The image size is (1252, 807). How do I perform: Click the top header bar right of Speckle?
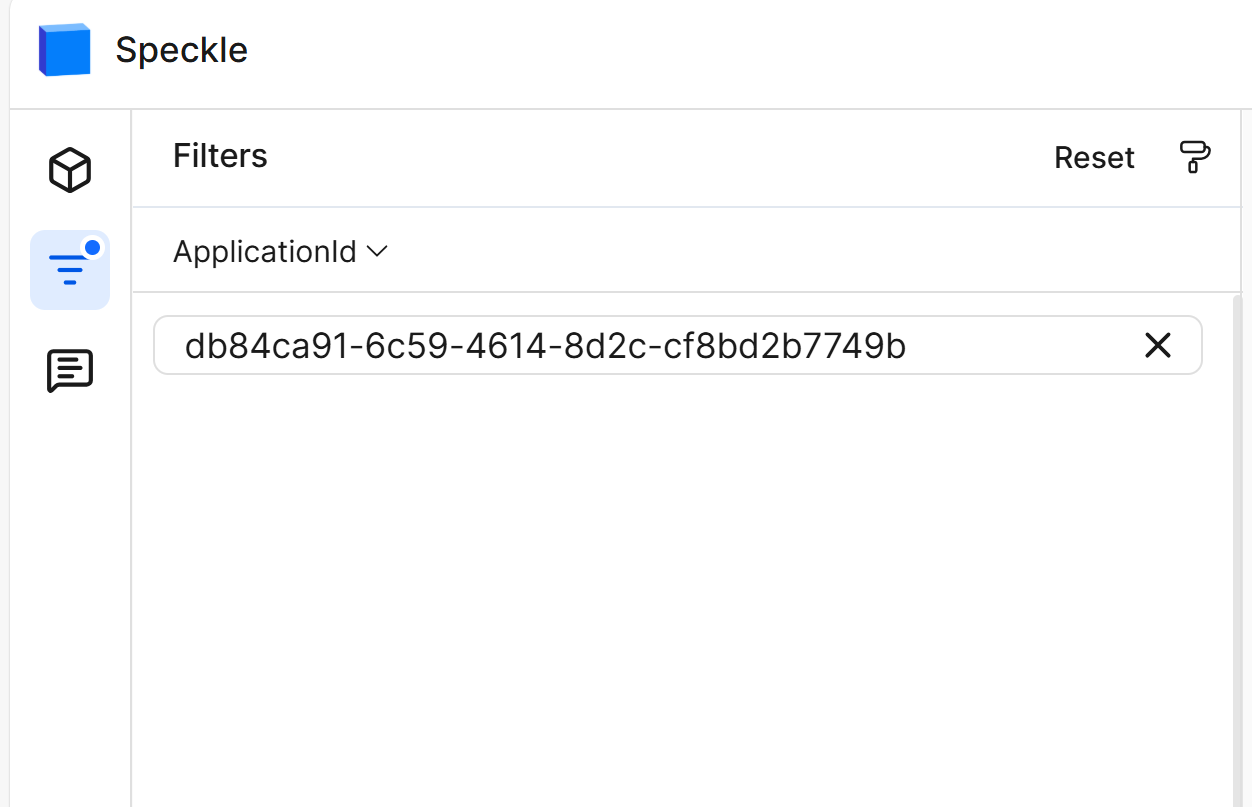750,50
